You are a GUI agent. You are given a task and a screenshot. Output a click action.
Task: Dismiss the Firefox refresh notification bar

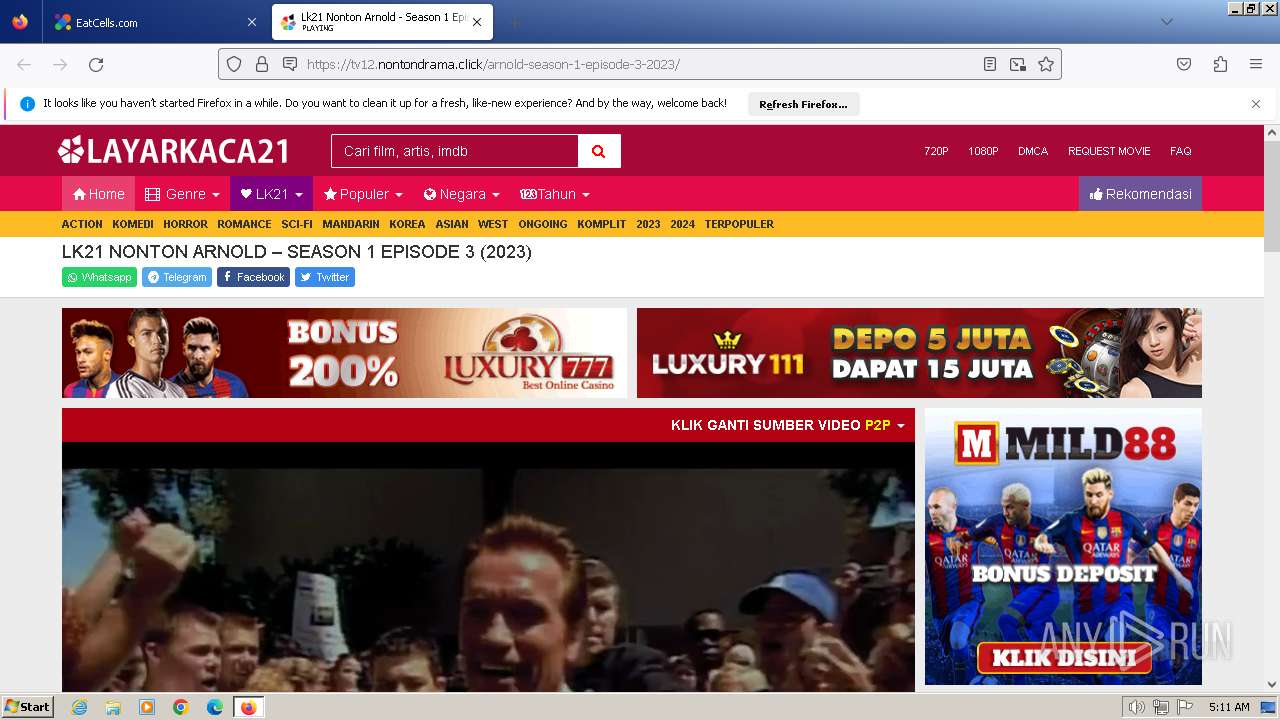click(1256, 104)
